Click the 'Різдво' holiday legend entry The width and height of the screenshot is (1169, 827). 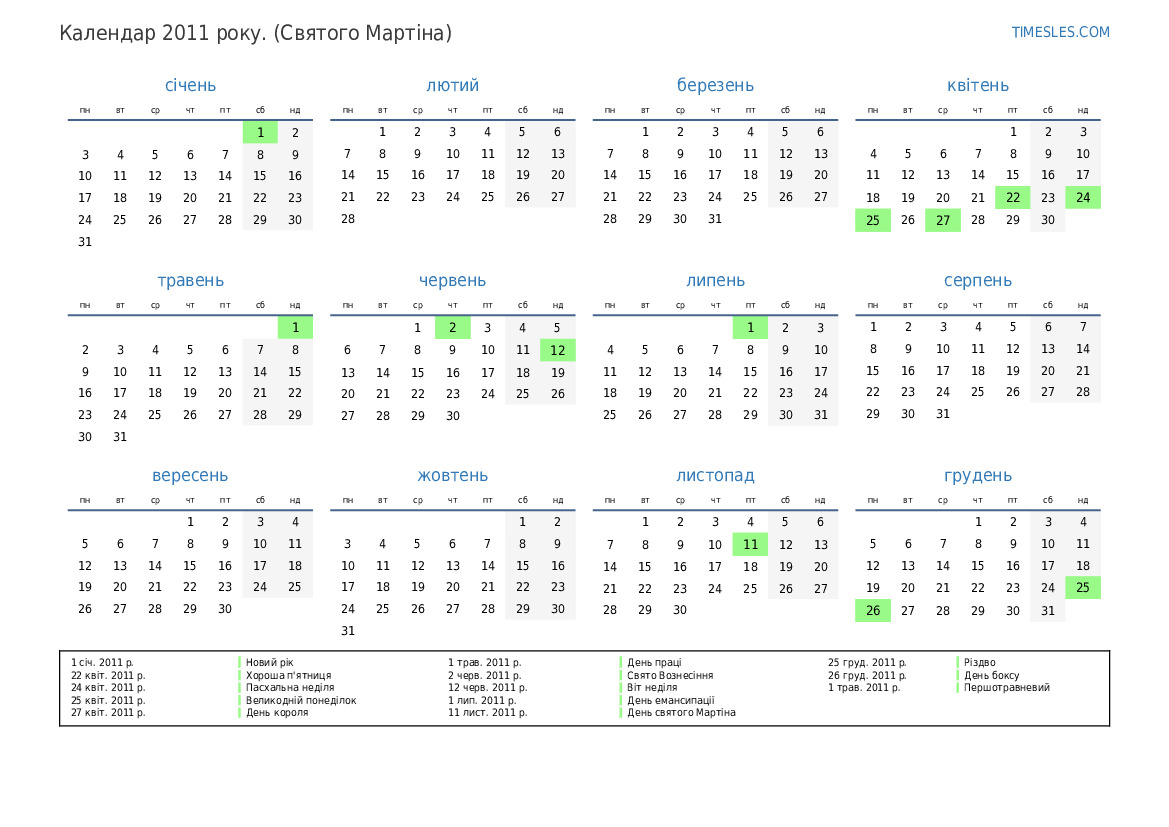978,662
